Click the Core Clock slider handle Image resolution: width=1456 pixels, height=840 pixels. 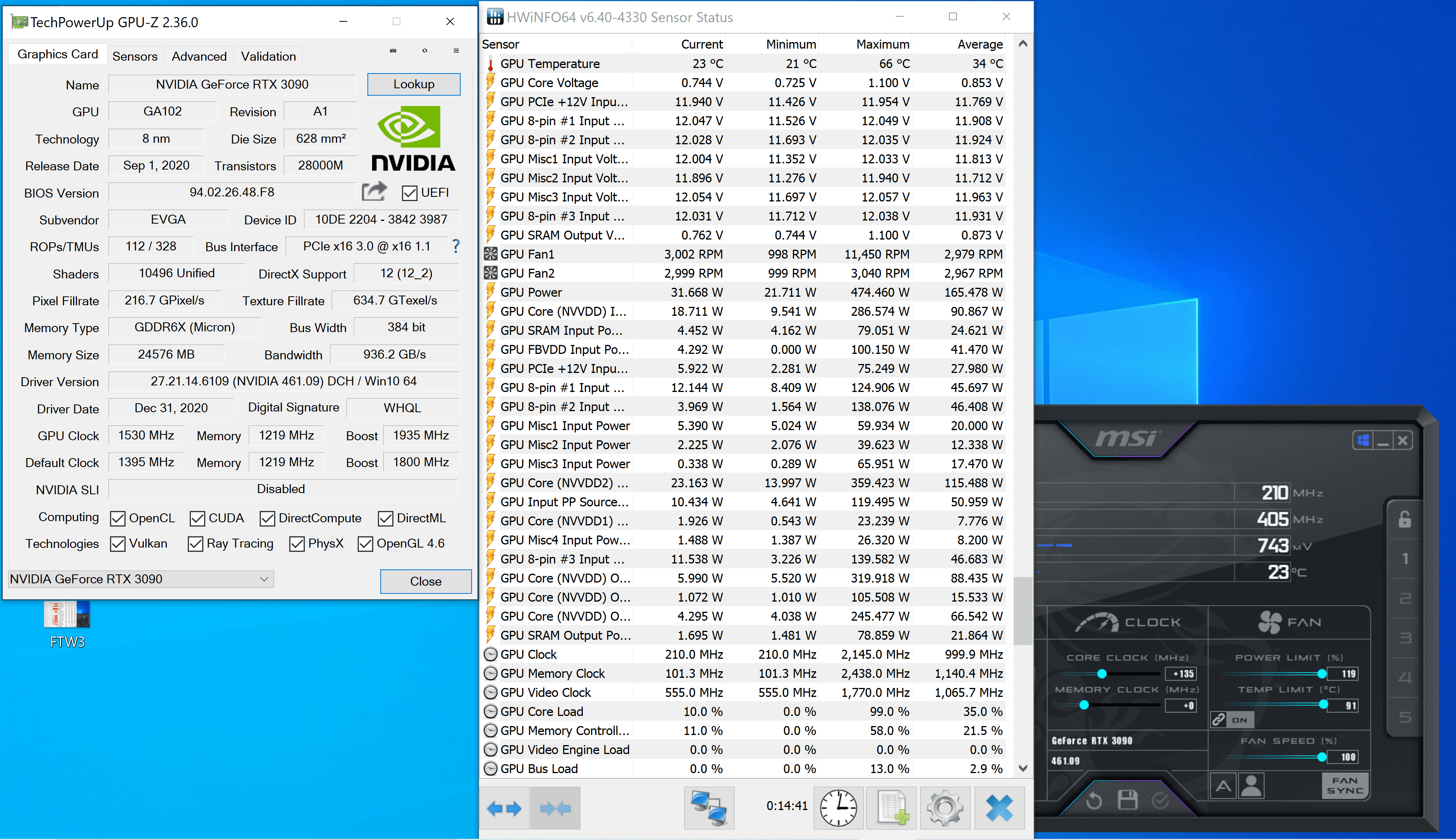[x=1102, y=673]
